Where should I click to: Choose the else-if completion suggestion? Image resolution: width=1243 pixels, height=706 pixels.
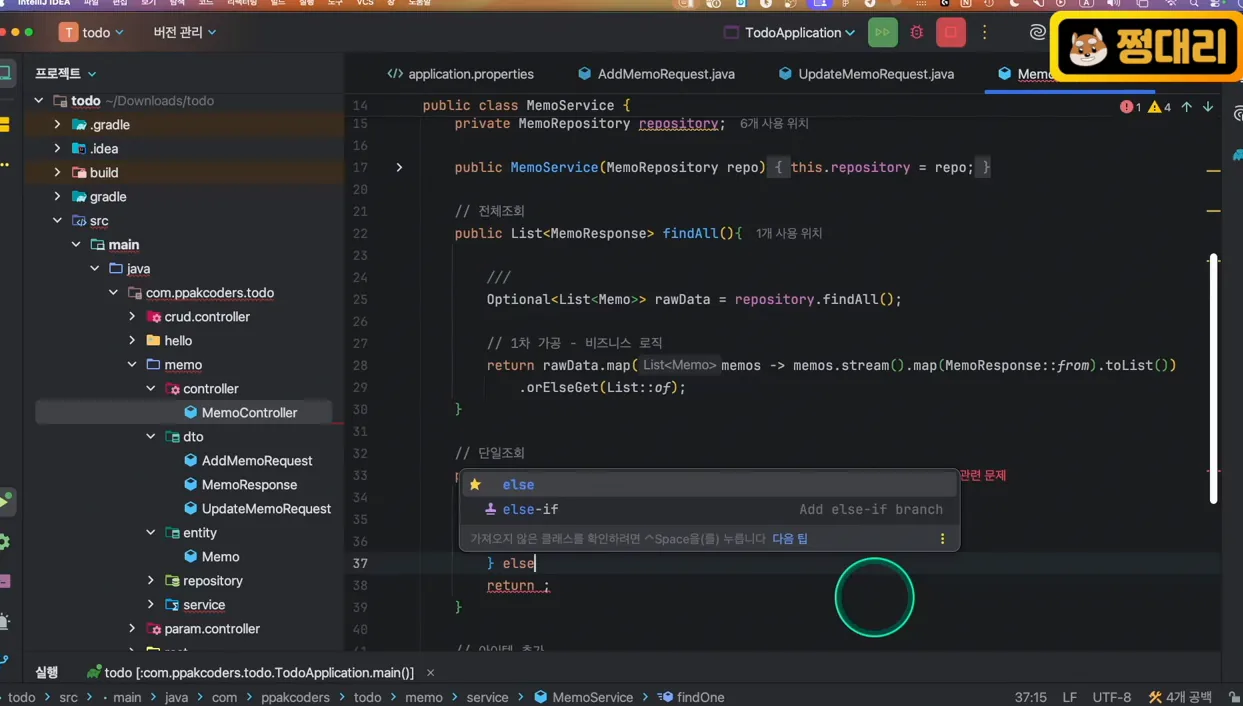tap(709, 509)
